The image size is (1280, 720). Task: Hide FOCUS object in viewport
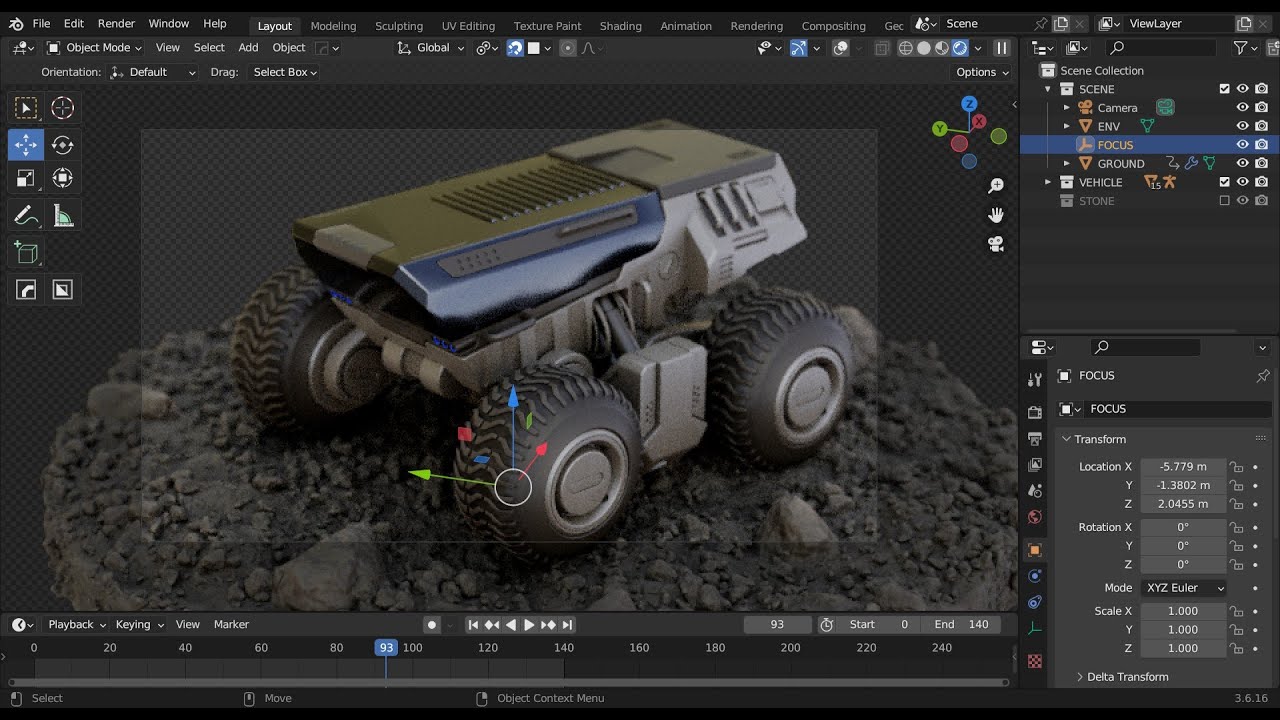[x=1243, y=145]
